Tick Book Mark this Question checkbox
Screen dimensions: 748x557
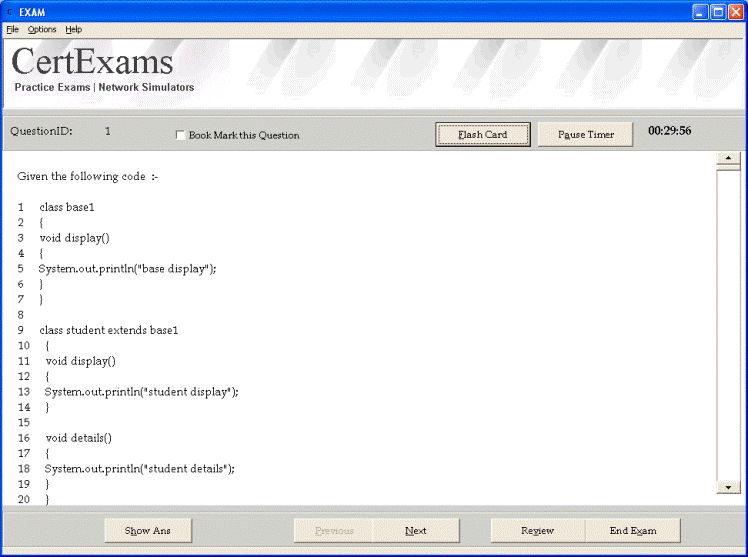(x=180, y=135)
